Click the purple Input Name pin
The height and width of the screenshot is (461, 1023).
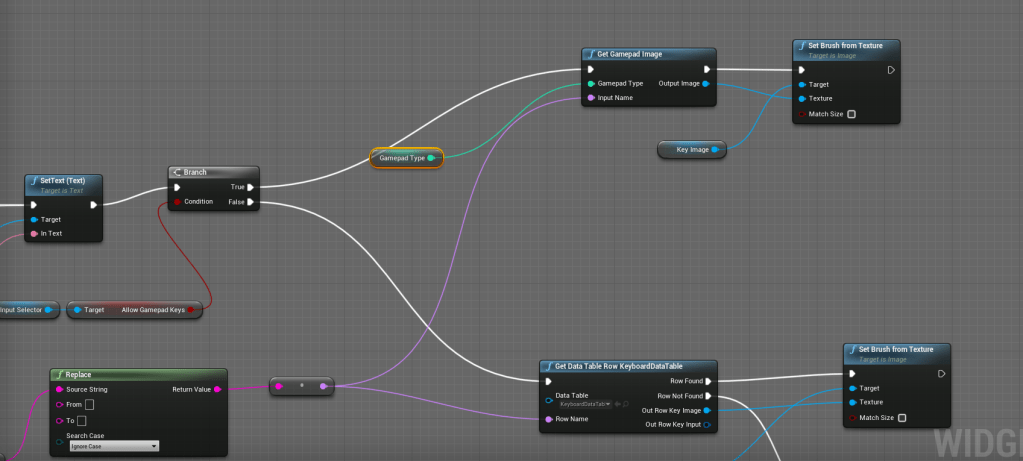coord(591,98)
